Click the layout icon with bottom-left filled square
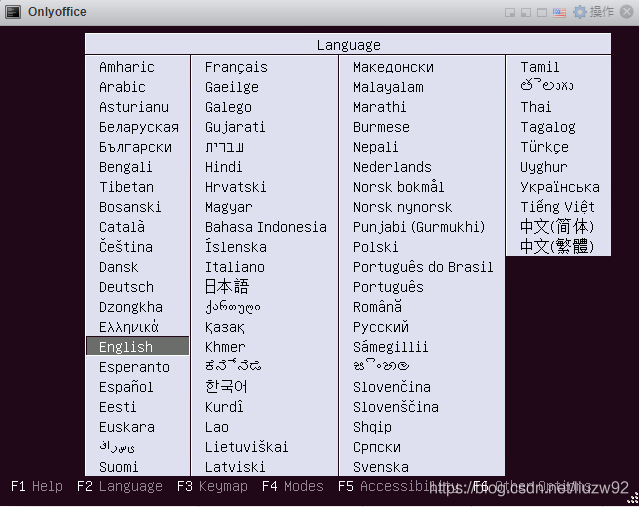639x507 pixels. tap(526, 13)
